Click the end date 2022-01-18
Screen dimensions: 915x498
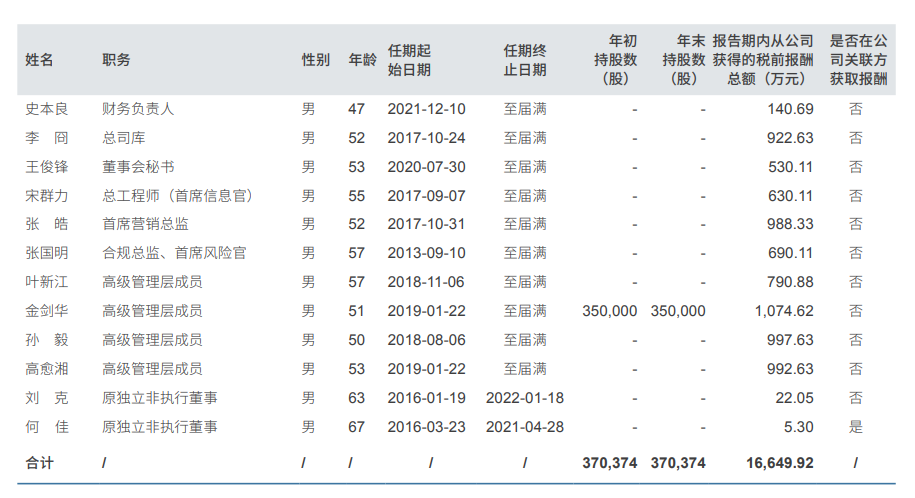[525, 398]
